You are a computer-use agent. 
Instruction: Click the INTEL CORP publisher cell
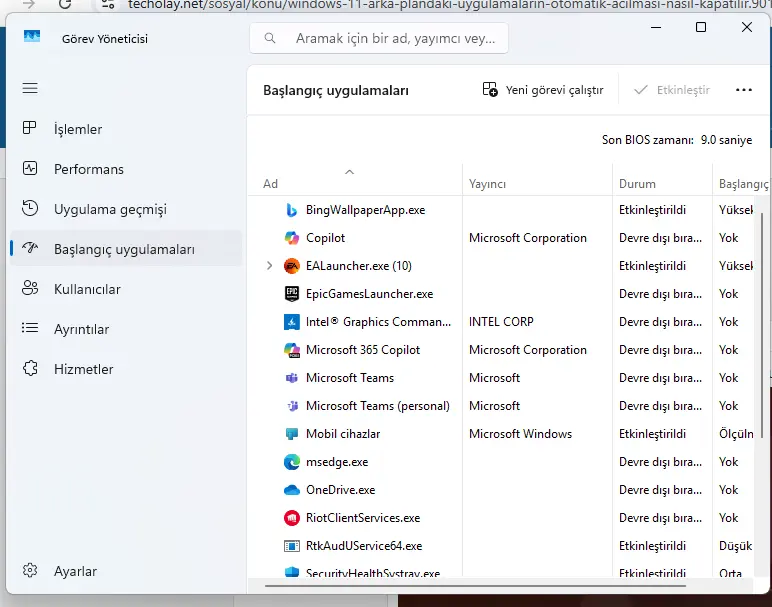pos(501,322)
